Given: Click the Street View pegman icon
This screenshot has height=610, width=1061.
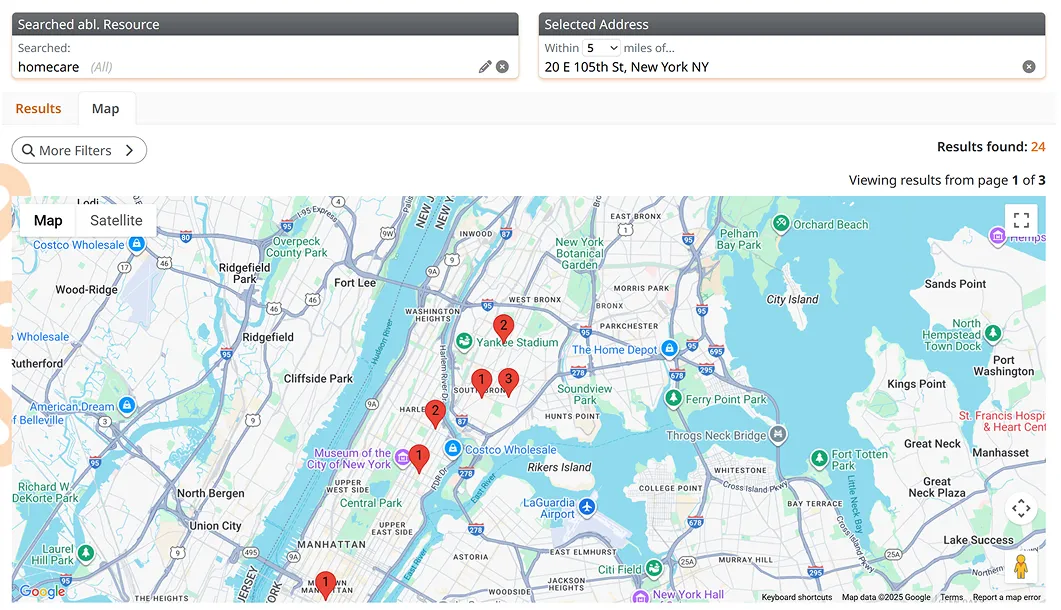Looking at the screenshot, I should [1021, 566].
